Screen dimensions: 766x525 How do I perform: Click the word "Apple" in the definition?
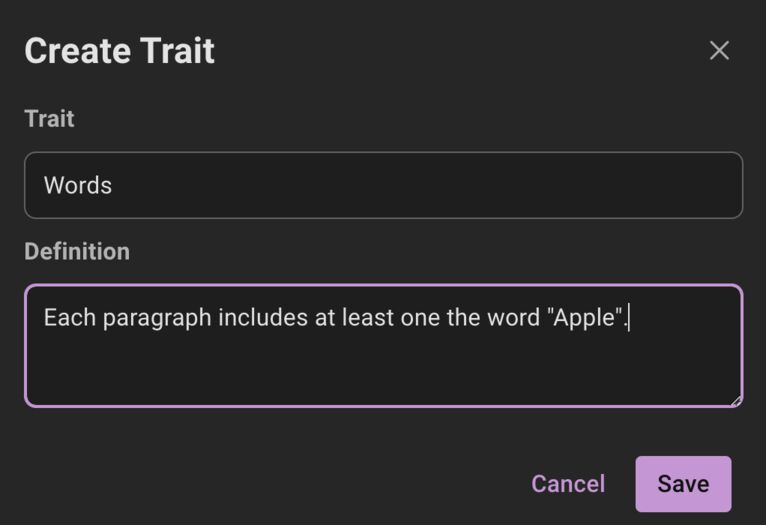[585, 319]
